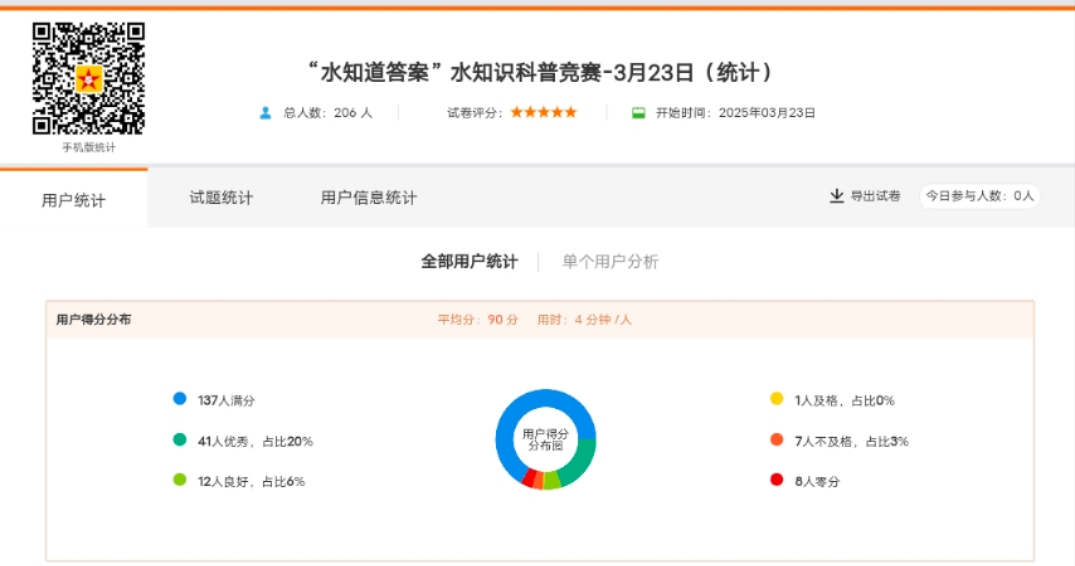The height and width of the screenshot is (566, 1075).
Task: Select the 单个用户分析 view
Action: (x=610, y=262)
